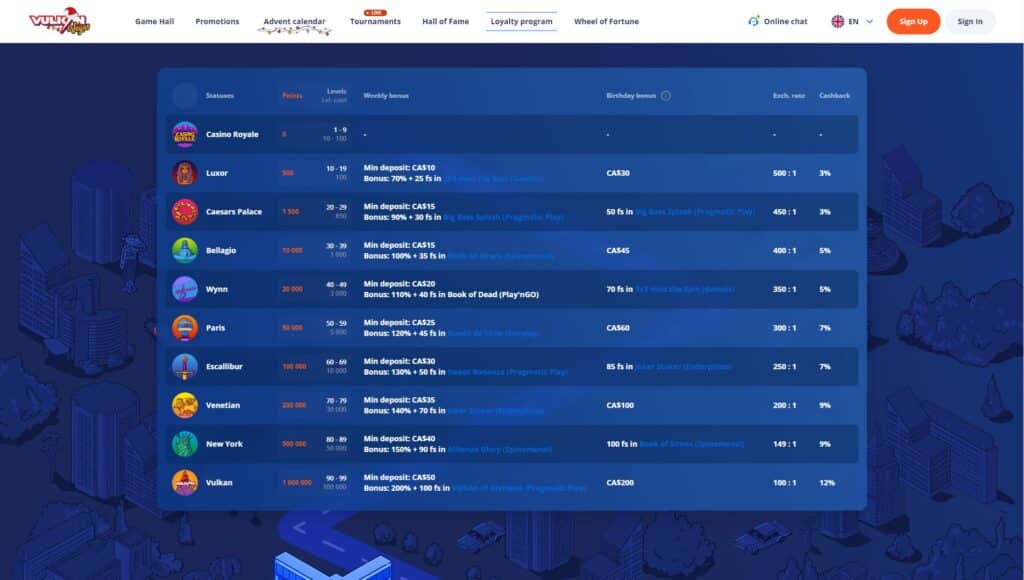The image size is (1024, 580).
Task: Click the "12%" cashback value
Action: click(827, 483)
